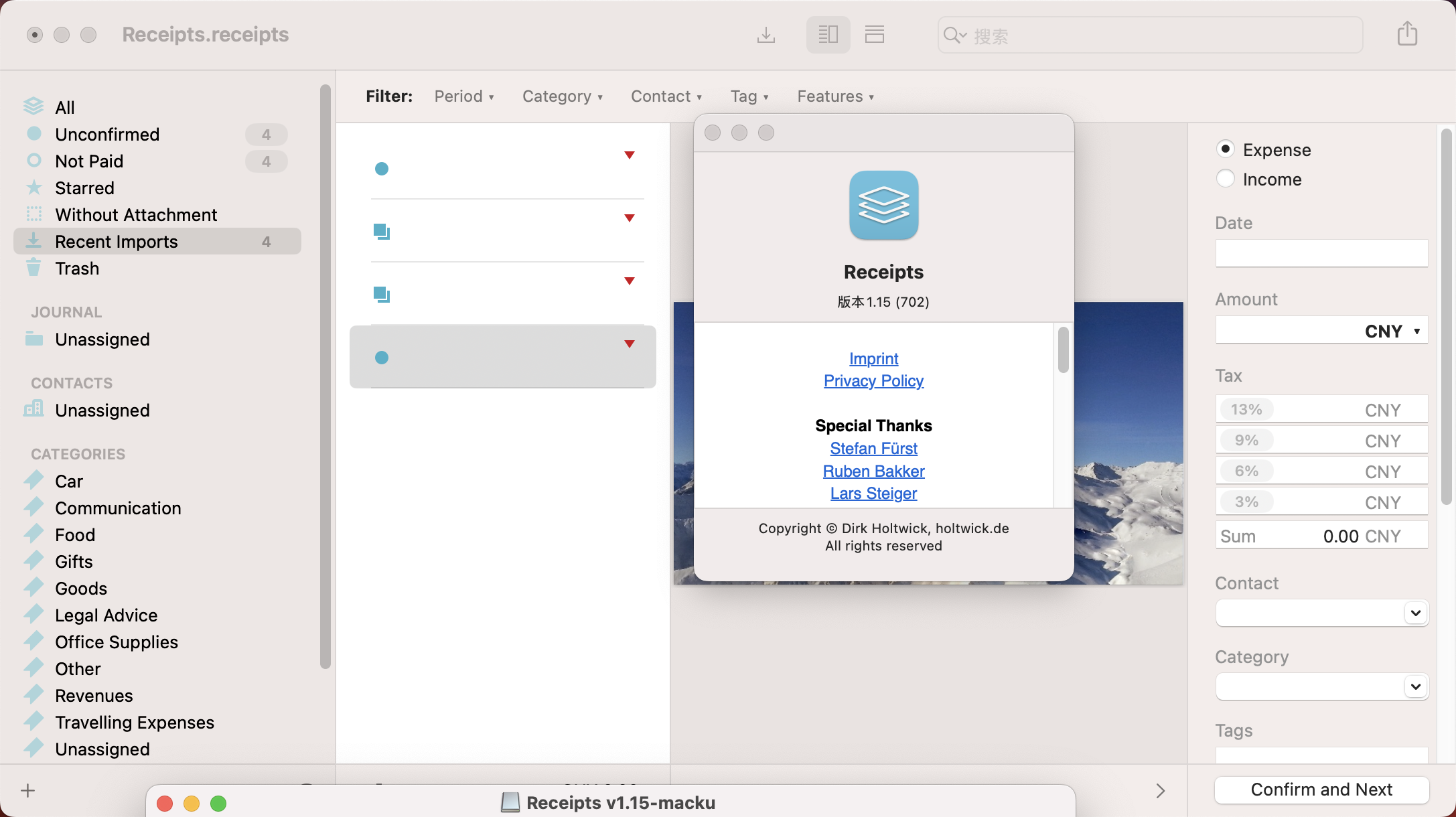Switch to split column view layout
The image size is (1456, 817).
pos(828,34)
